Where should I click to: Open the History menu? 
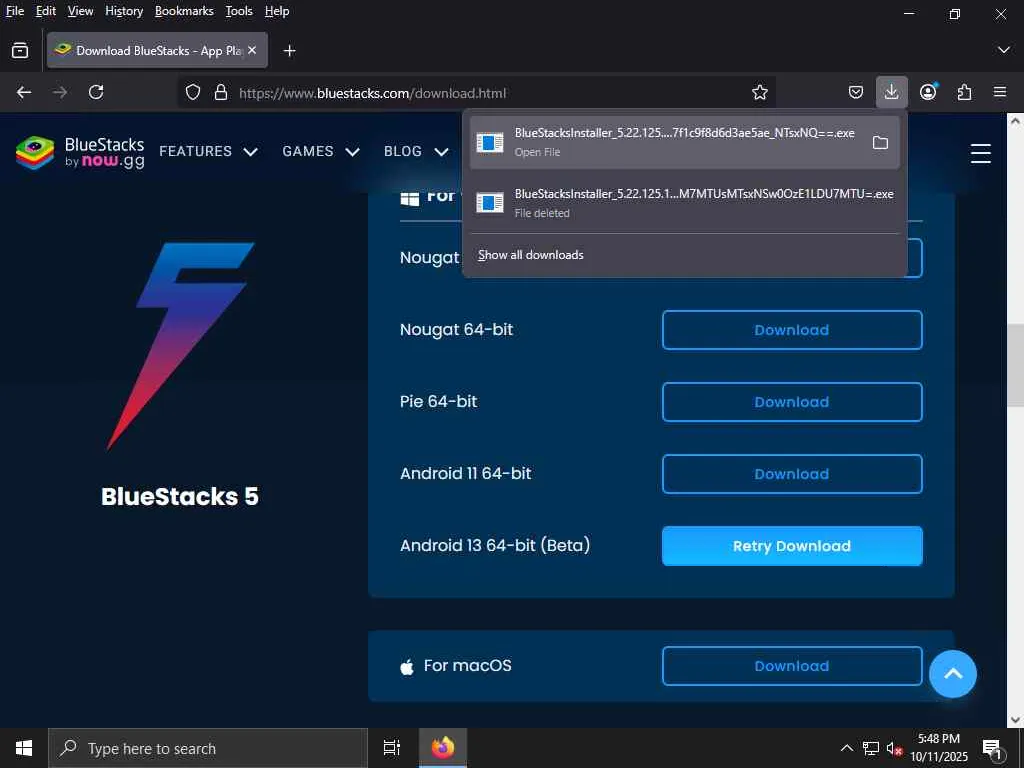click(124, 11)
